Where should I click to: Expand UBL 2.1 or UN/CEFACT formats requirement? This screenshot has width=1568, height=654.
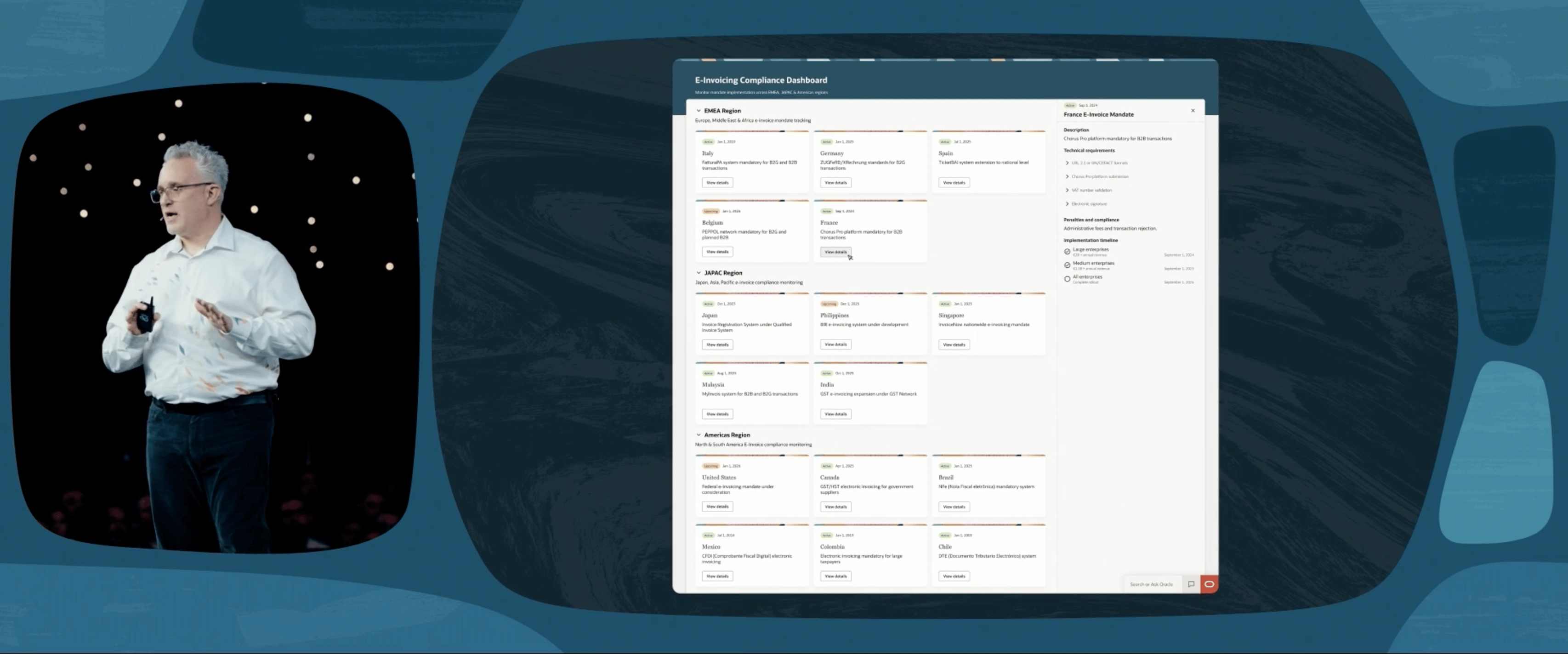pos(1067,163)
